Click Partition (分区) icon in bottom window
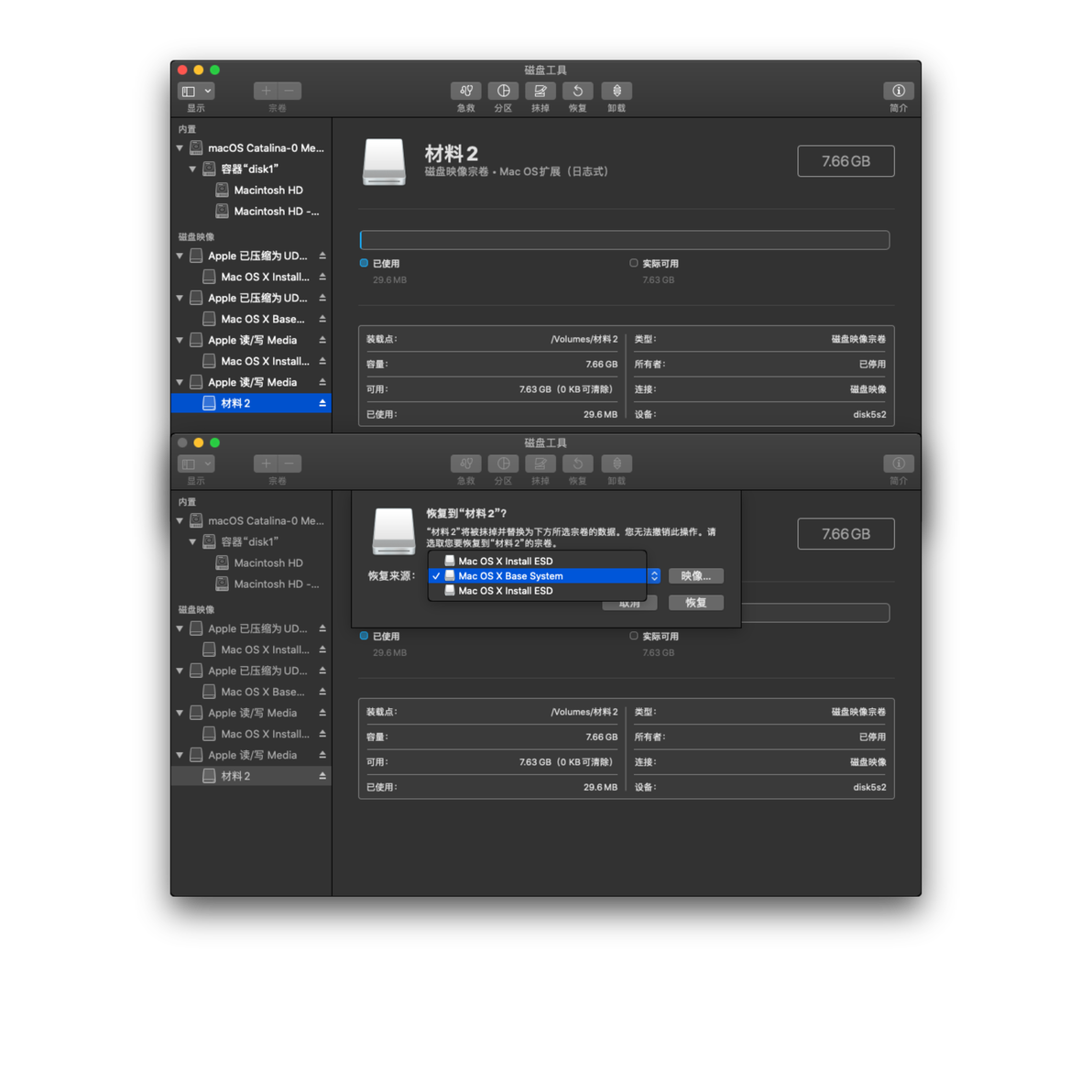This screenshot has height=1092, width=1092. pos(503,464)
